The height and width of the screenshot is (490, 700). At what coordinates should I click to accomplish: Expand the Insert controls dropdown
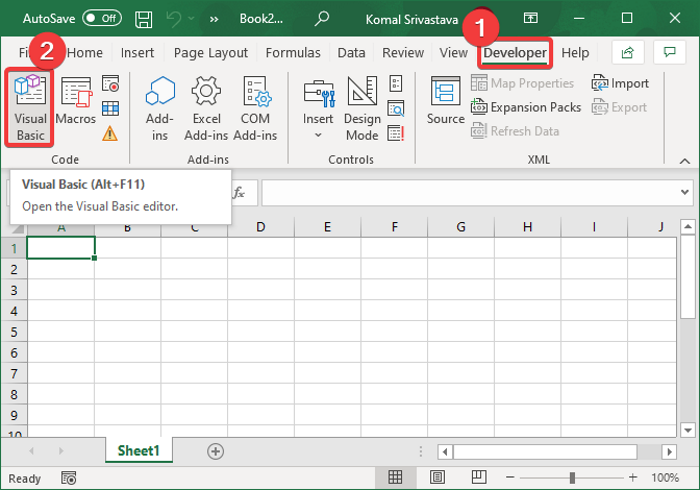(318, 108)
